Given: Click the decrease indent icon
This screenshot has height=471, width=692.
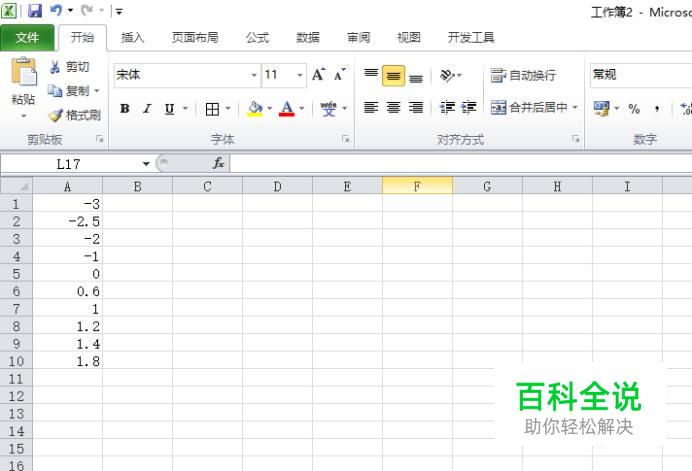Looking at the screenshot, I should coord(447,108).
